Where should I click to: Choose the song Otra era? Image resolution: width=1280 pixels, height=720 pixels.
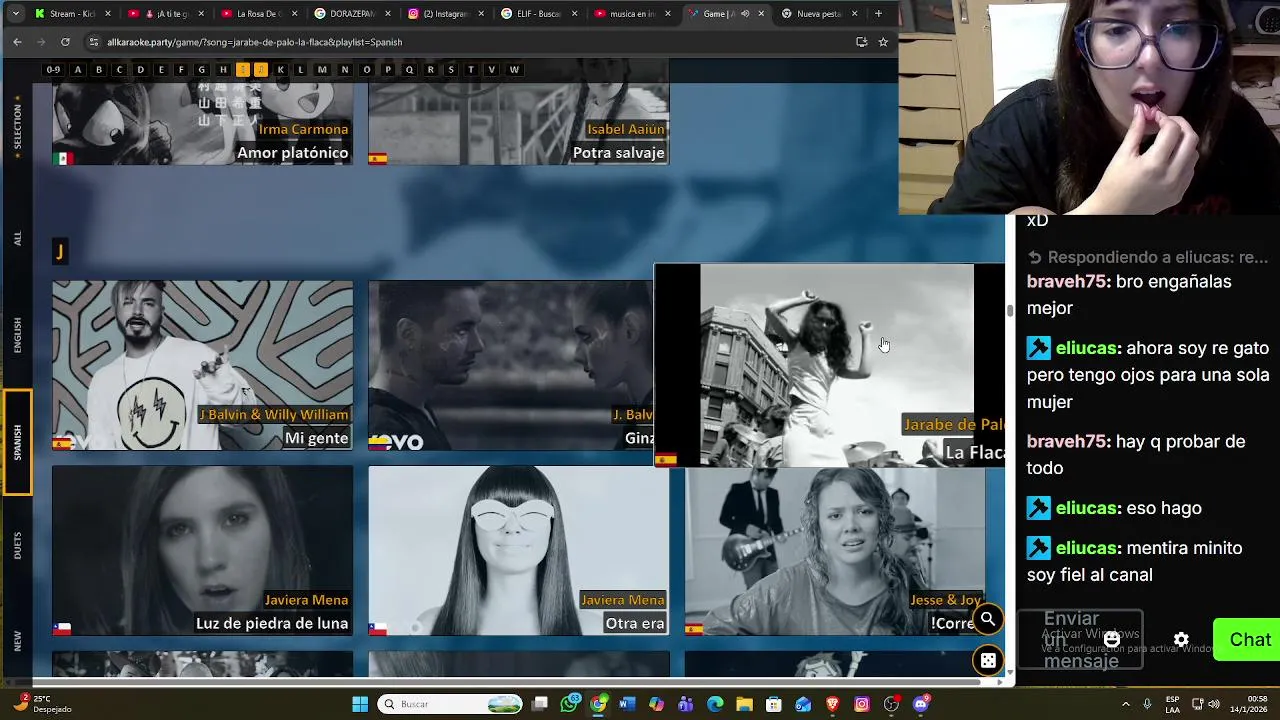518,550
